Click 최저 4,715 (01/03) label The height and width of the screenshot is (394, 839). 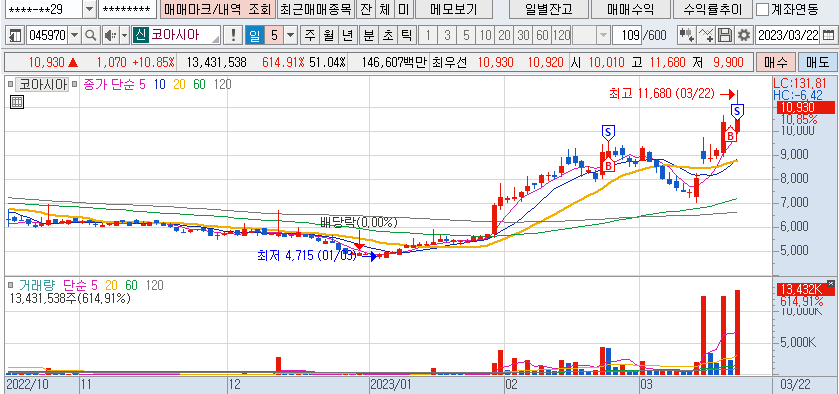(x=307, y=256)
